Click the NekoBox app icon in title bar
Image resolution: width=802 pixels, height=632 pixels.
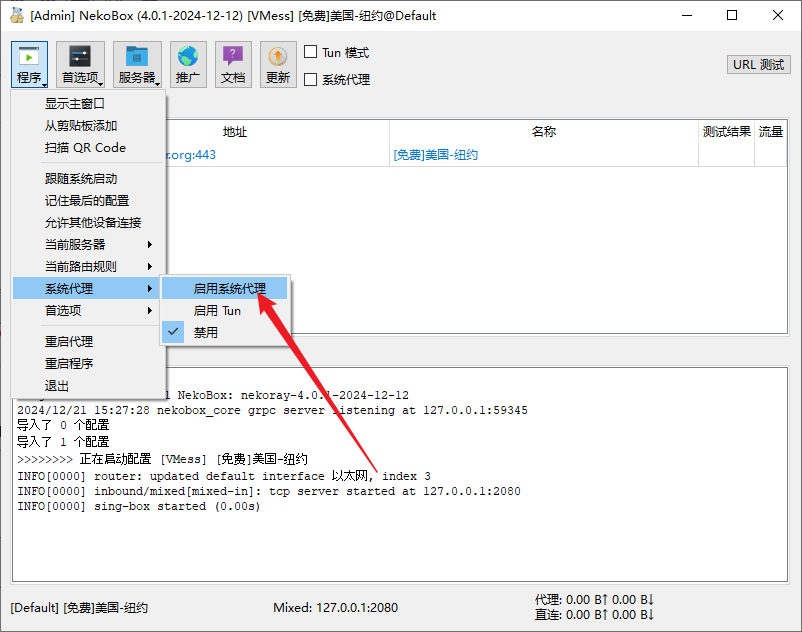click(17, 15)
